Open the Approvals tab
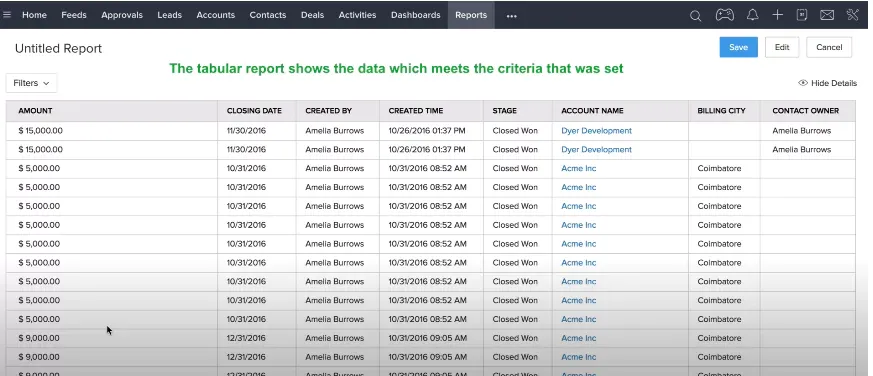 coord(122,15)
